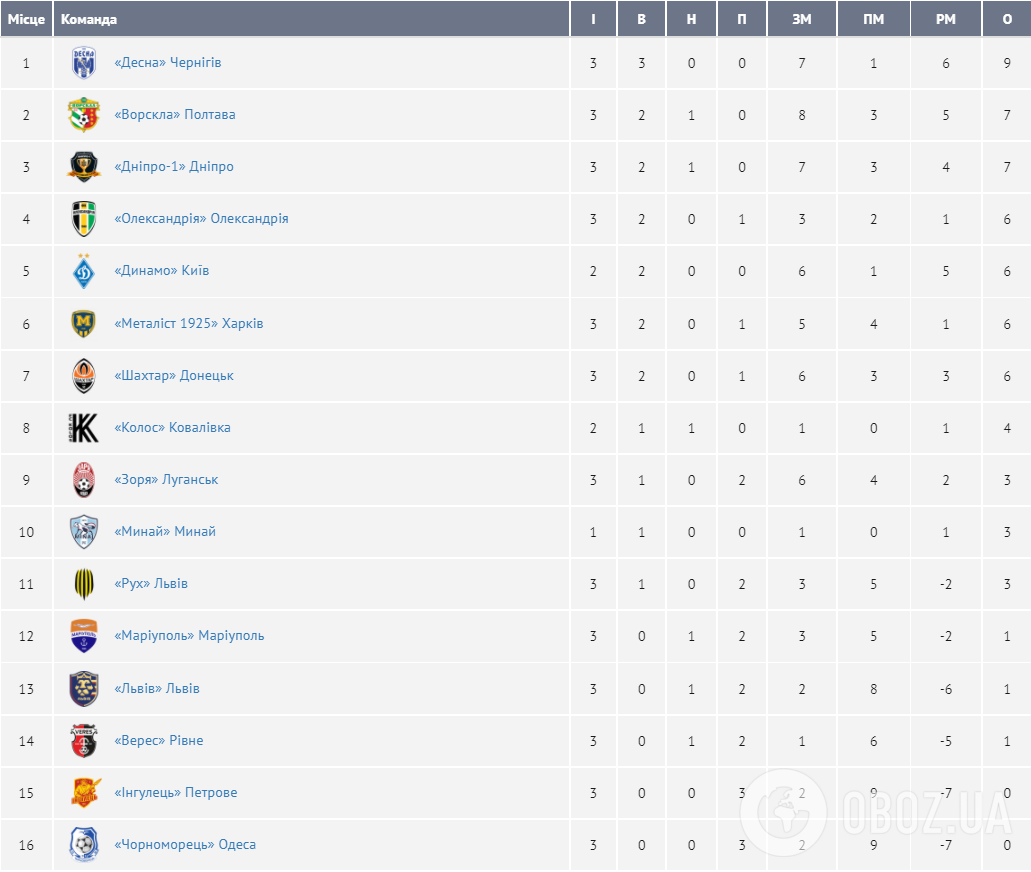Go to the «Верес» Рівне team page
The image size is (1031, 872).
point(159,741)
